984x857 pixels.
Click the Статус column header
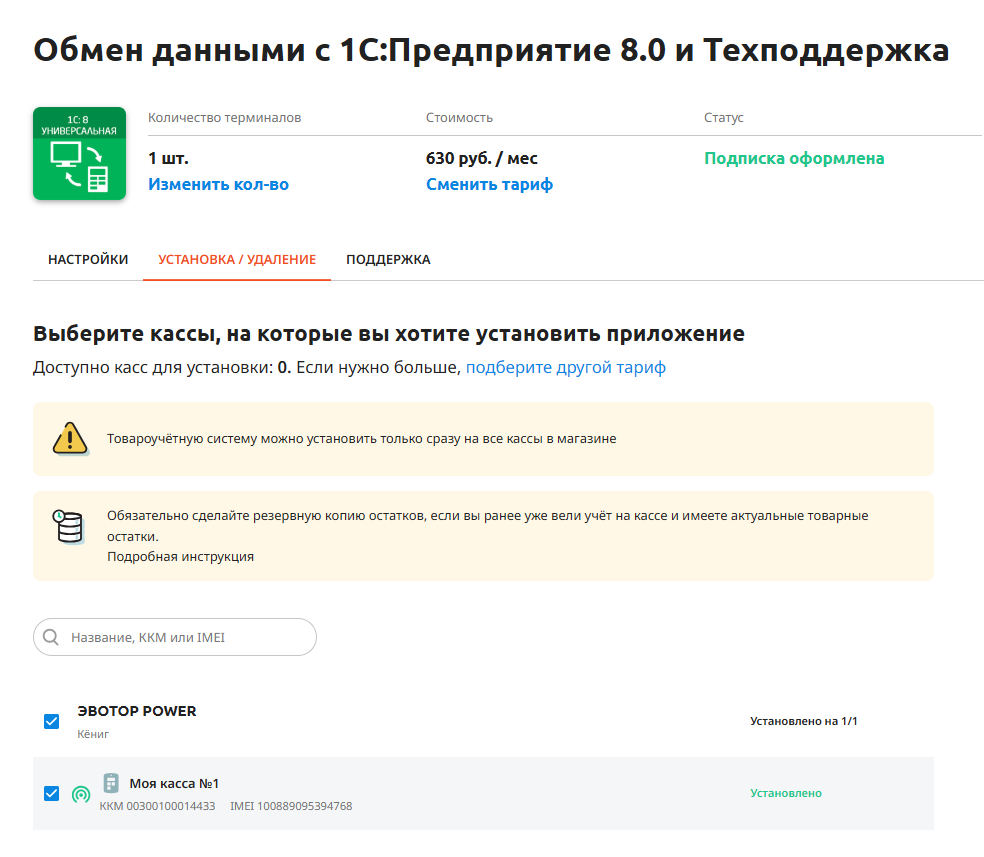coord(724,118)
